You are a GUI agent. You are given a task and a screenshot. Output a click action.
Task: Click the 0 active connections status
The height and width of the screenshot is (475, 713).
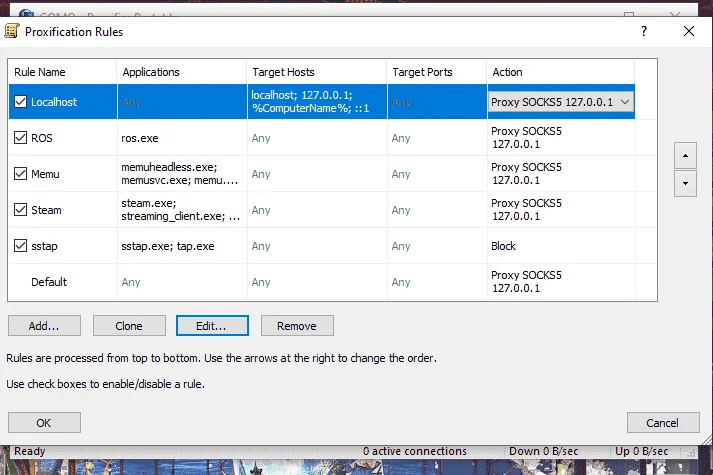coord(415,451)
